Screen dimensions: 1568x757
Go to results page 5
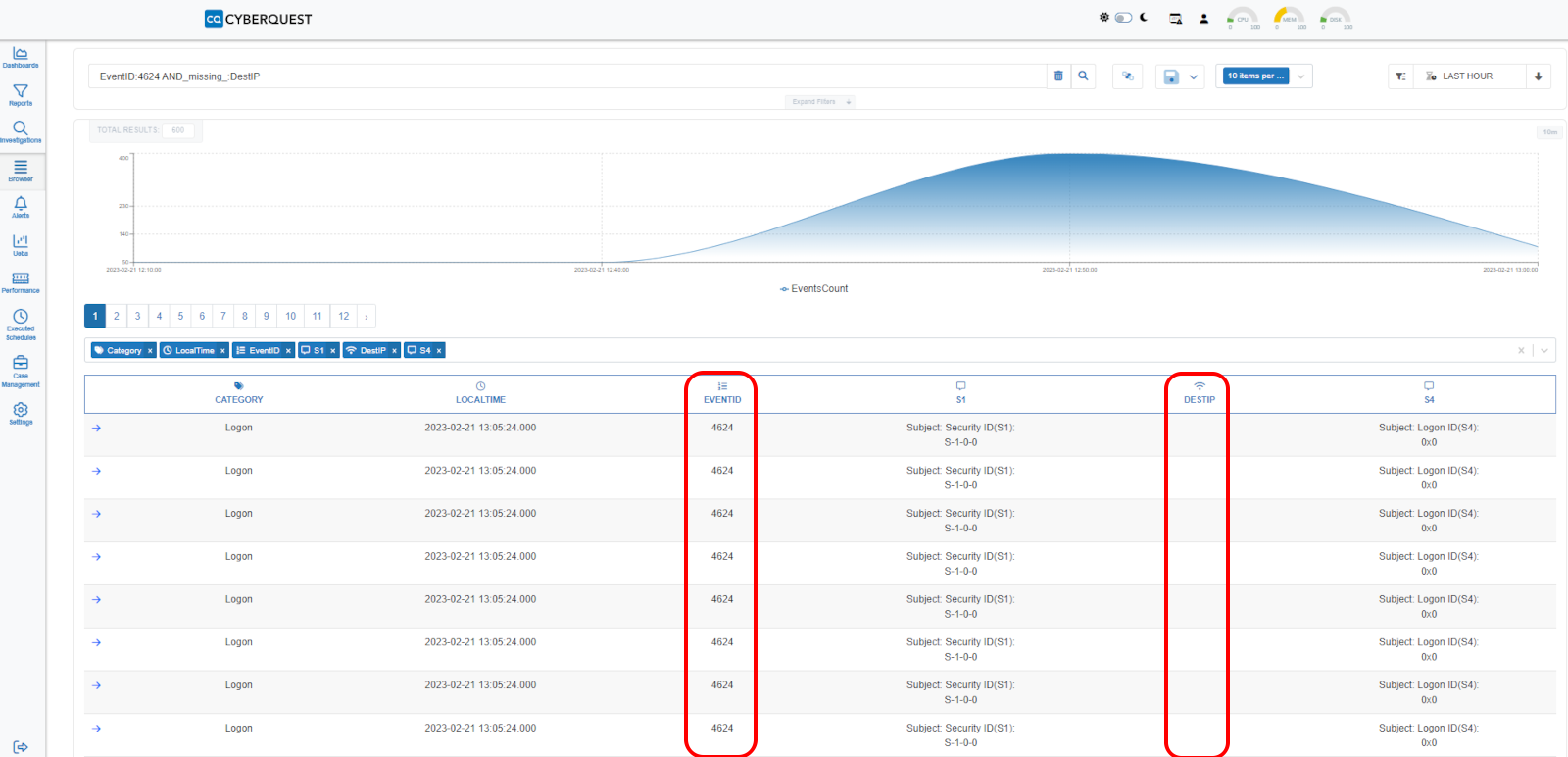click(180, 316)
